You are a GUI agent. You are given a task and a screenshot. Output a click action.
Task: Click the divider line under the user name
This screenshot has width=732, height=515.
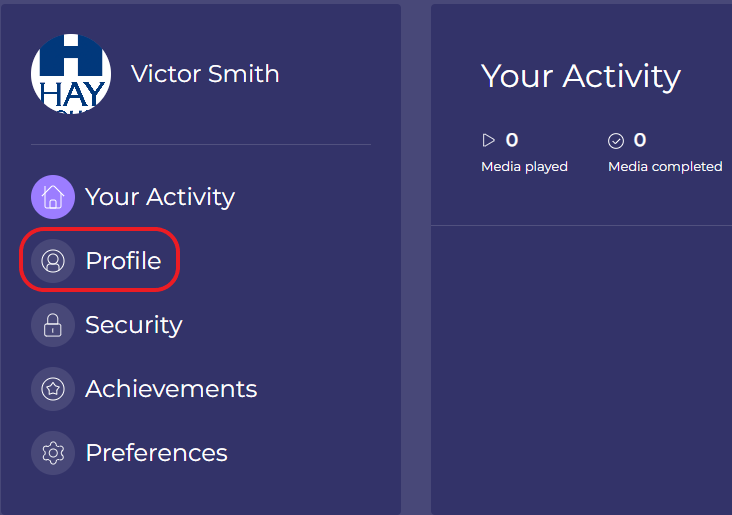pyautogui.click(x=200, y=145)
